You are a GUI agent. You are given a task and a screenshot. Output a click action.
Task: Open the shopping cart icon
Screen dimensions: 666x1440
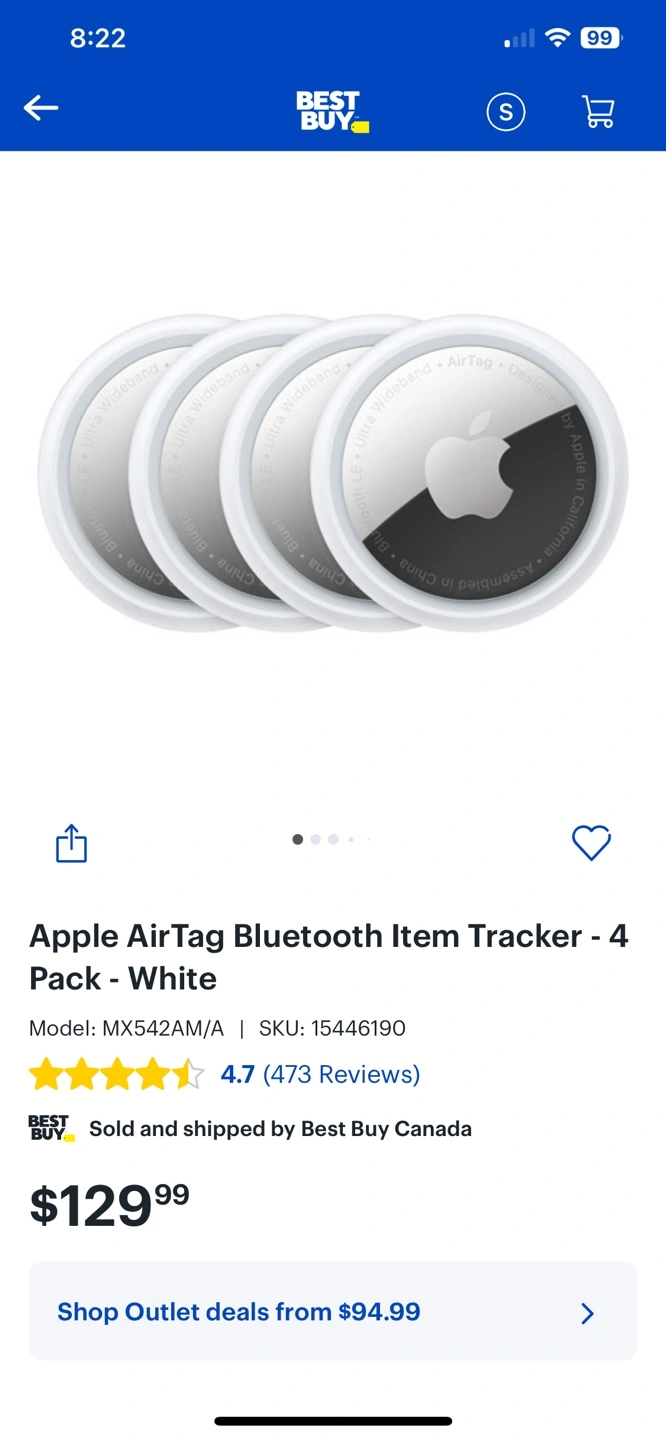[598, 111]
